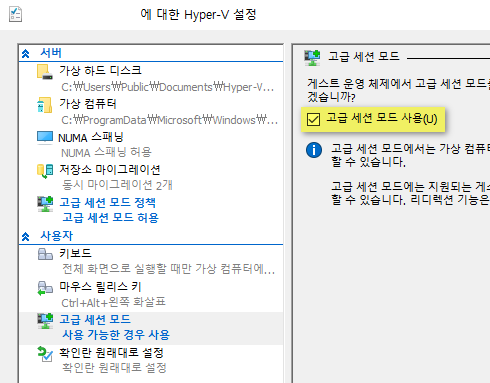The image size is (490, 383).
Task: Toggle the 고급 세션 모드 사용(U) checkbox
Action: point(313,119)
